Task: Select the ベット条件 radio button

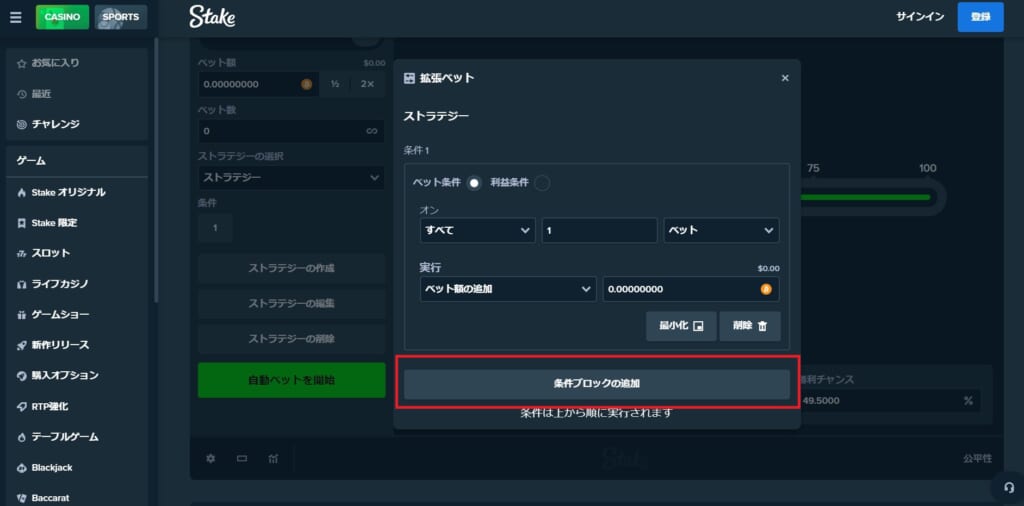Action: pyautogui.click(x=475, y=183)
